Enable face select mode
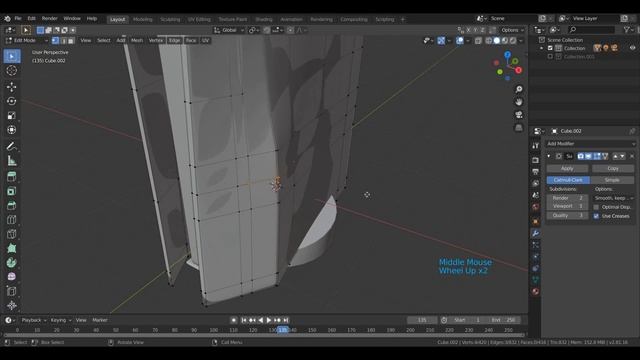 coord(71,40)
